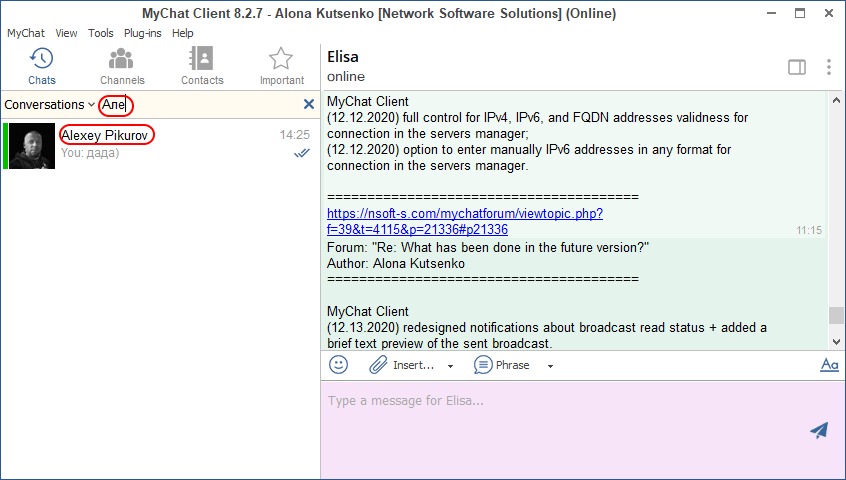Click the Elisa chat header name
This screenshot has width=846, height=480.
coord(343,57)
